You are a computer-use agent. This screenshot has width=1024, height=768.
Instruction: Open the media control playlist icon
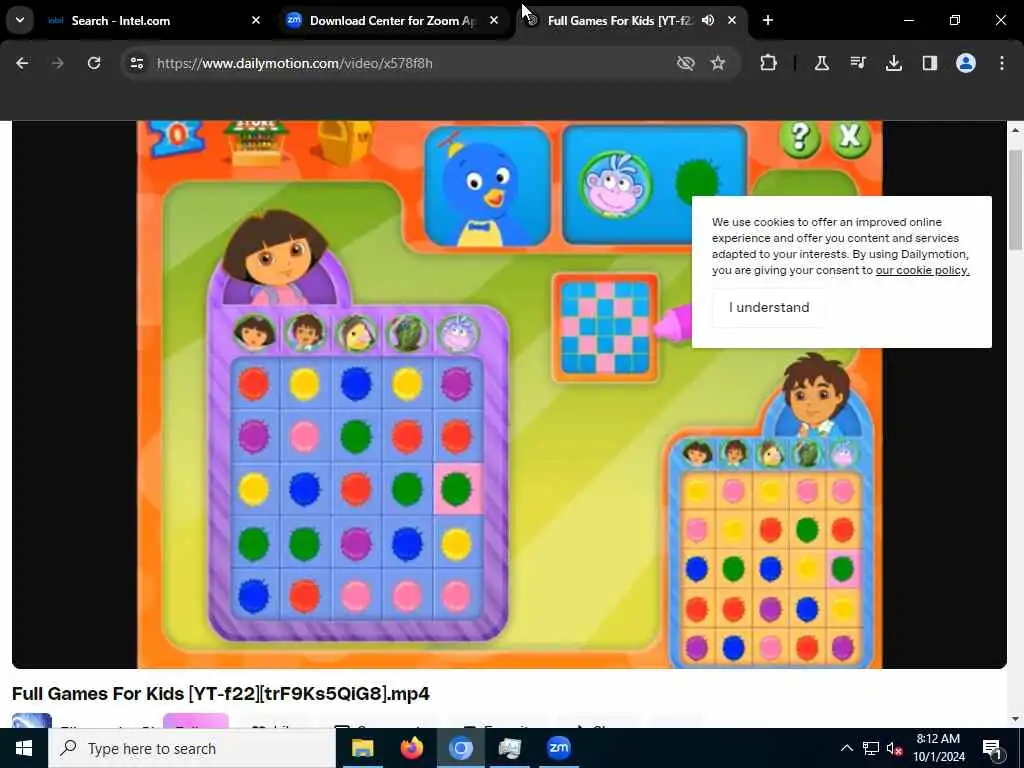[x=857, y=63]
